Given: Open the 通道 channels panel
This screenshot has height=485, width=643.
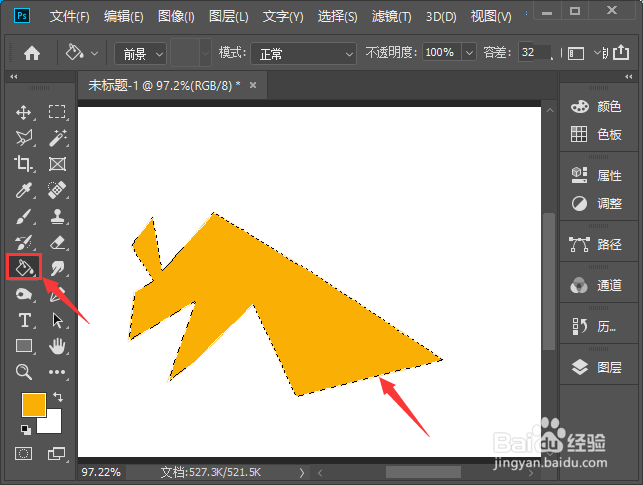Looking at the screenshot, I should coord(596,285).
